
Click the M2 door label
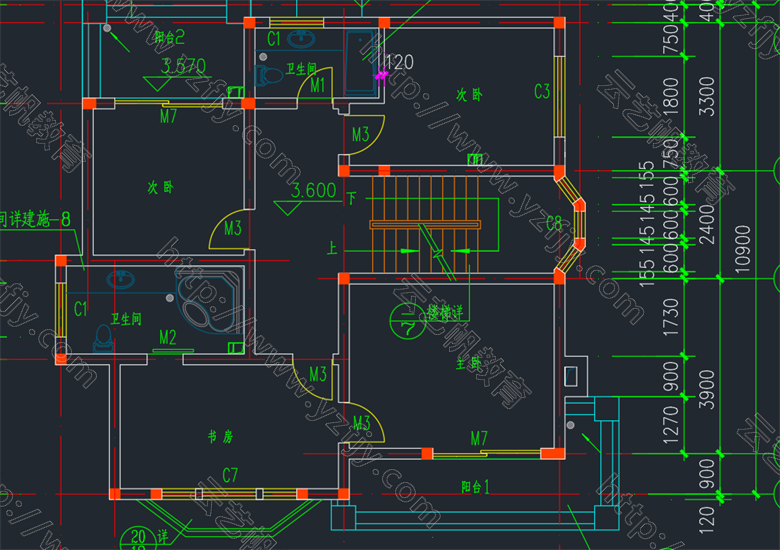tap(168, 338)
